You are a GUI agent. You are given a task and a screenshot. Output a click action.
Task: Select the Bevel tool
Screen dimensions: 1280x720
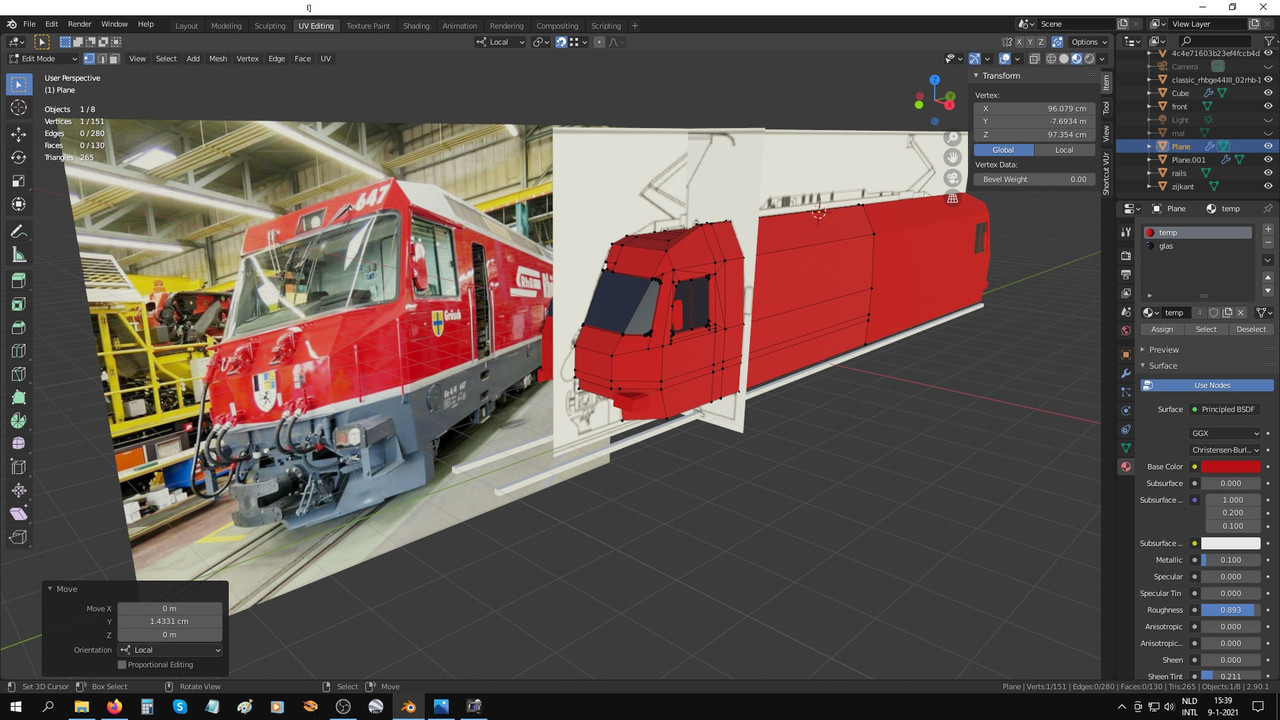pyautogui.click(x=18, y=327)
